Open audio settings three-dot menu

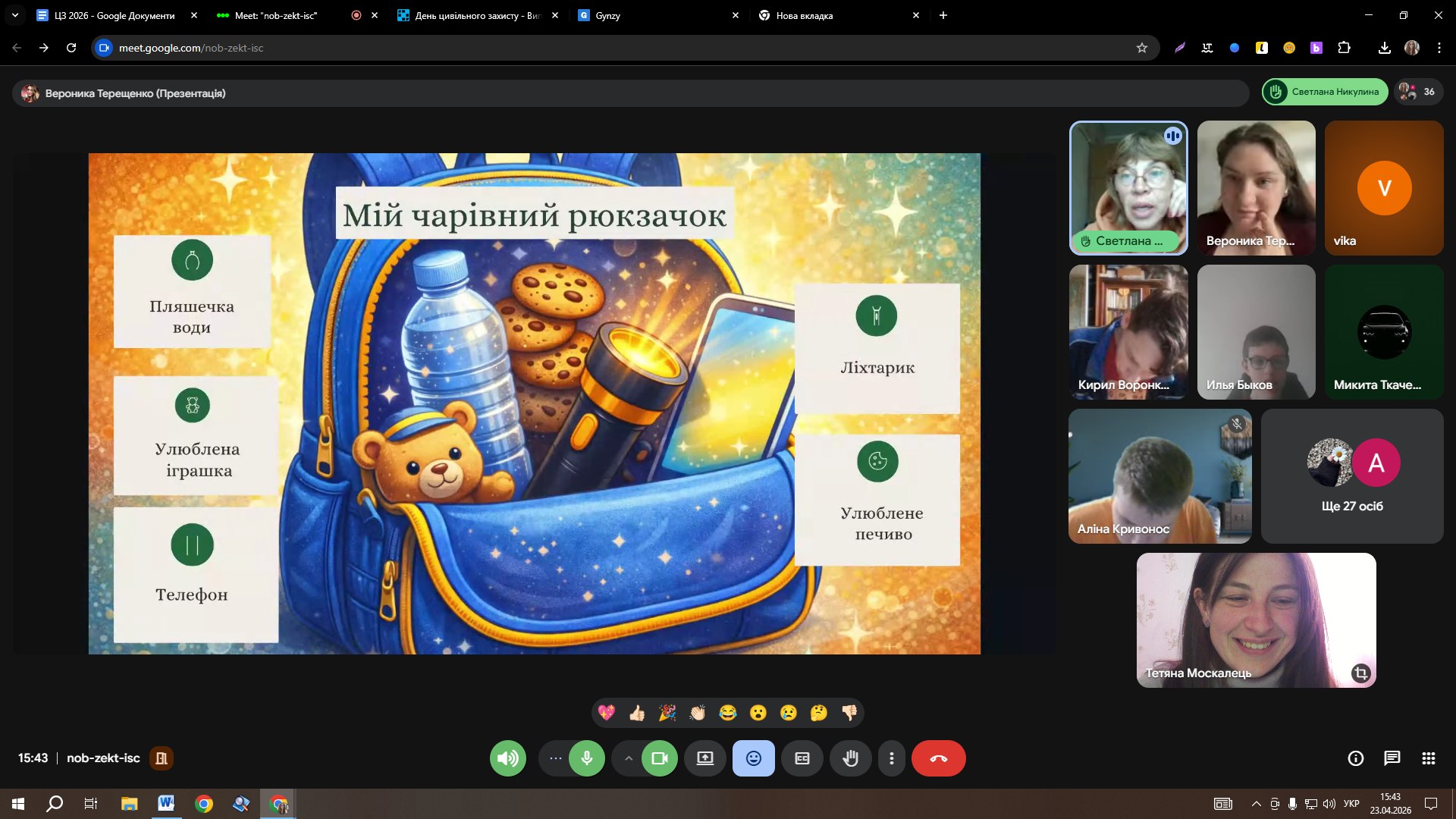[x=556, y=758]
